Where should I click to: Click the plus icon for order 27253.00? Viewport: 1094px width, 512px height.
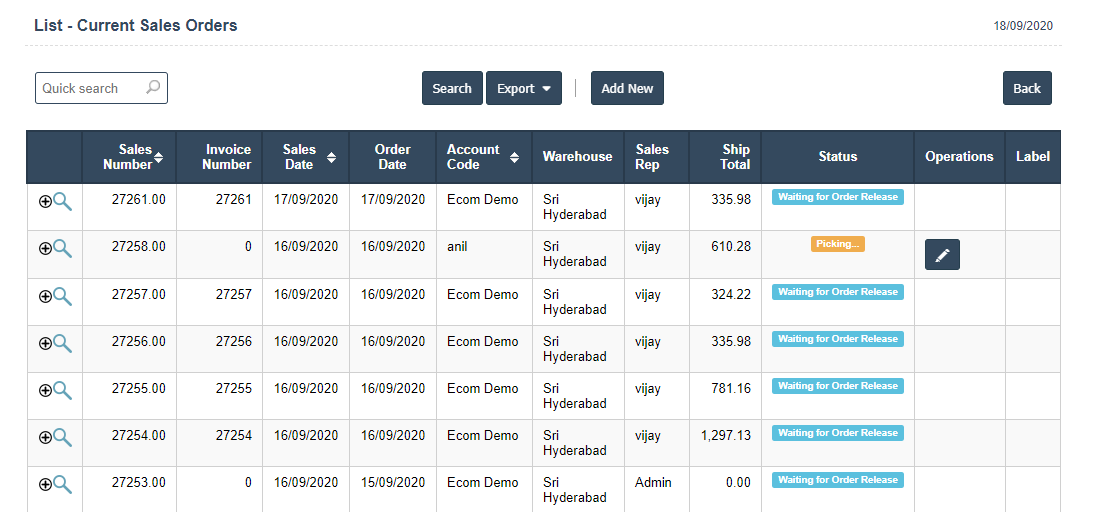pos(45,484)
